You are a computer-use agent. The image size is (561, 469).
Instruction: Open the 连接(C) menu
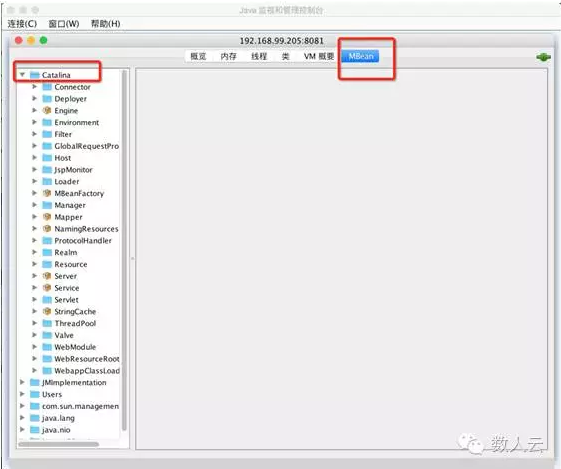22,24
